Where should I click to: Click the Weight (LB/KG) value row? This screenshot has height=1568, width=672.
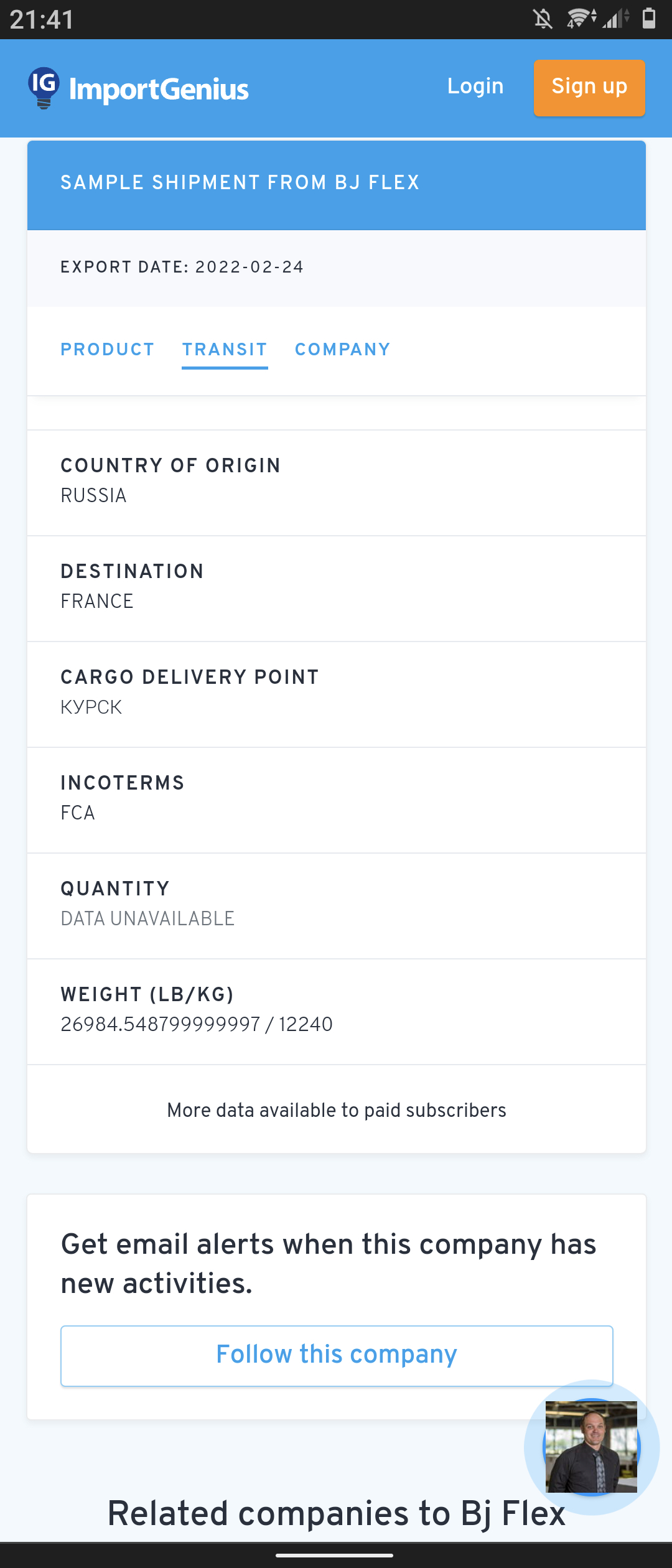(336, 1010)
